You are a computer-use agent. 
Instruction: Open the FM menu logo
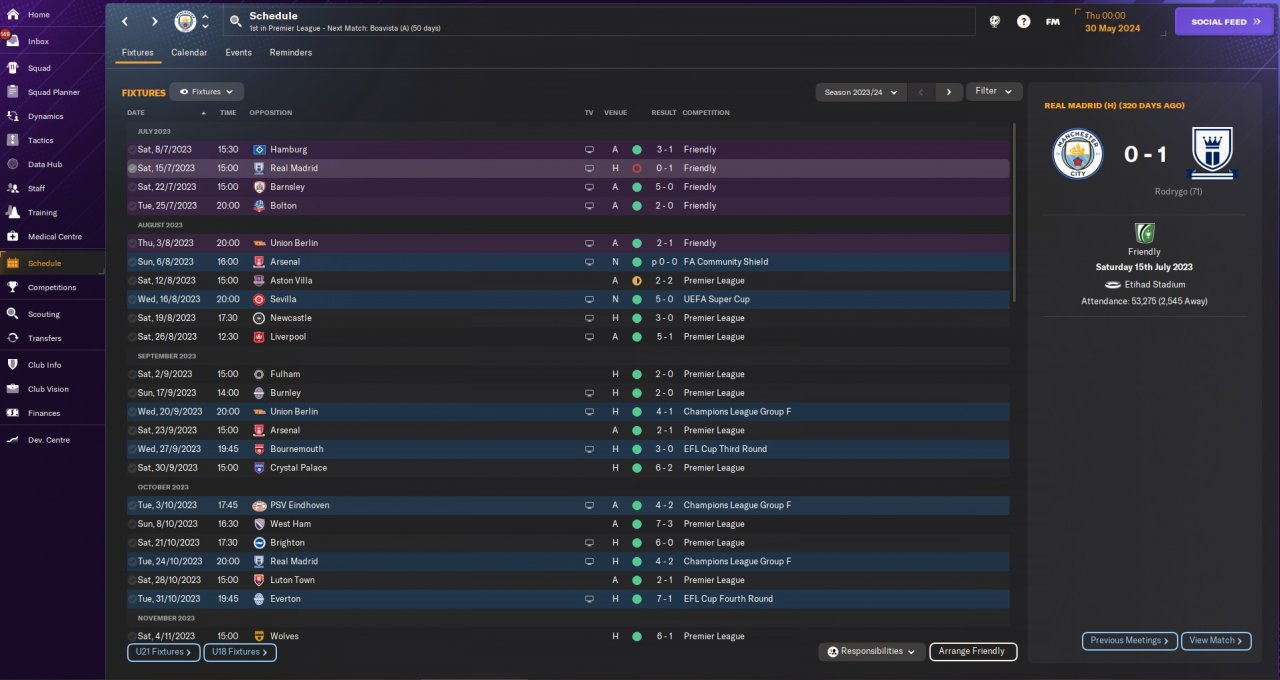point(1052,21)
